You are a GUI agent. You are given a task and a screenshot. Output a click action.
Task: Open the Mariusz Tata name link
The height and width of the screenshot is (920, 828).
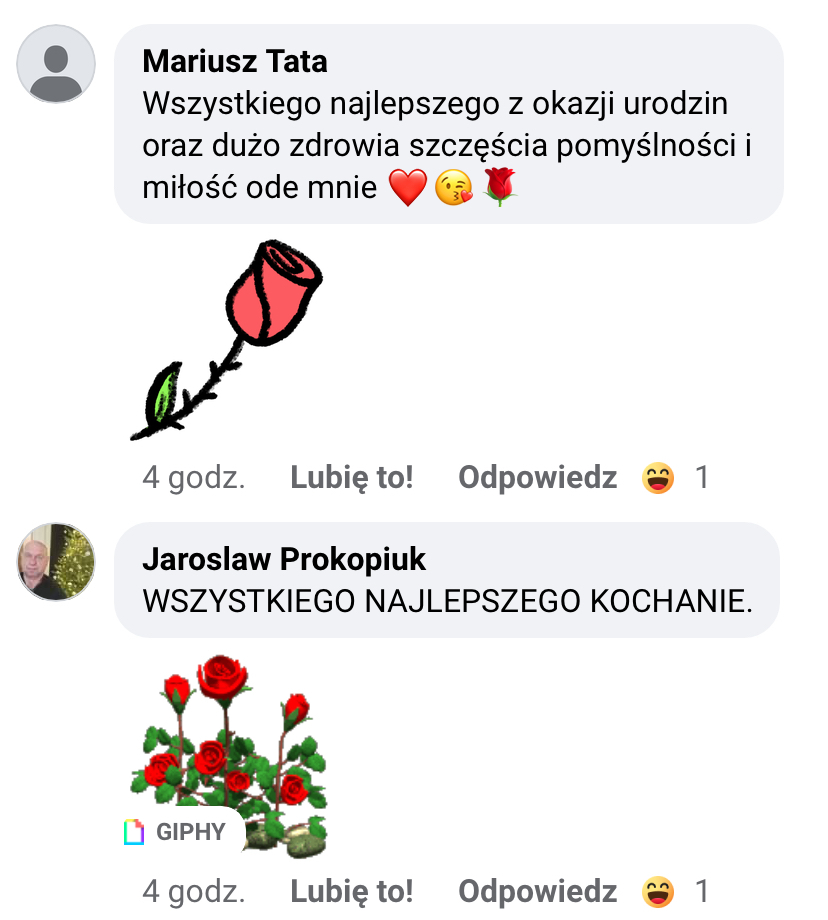[x=235, y=62]
